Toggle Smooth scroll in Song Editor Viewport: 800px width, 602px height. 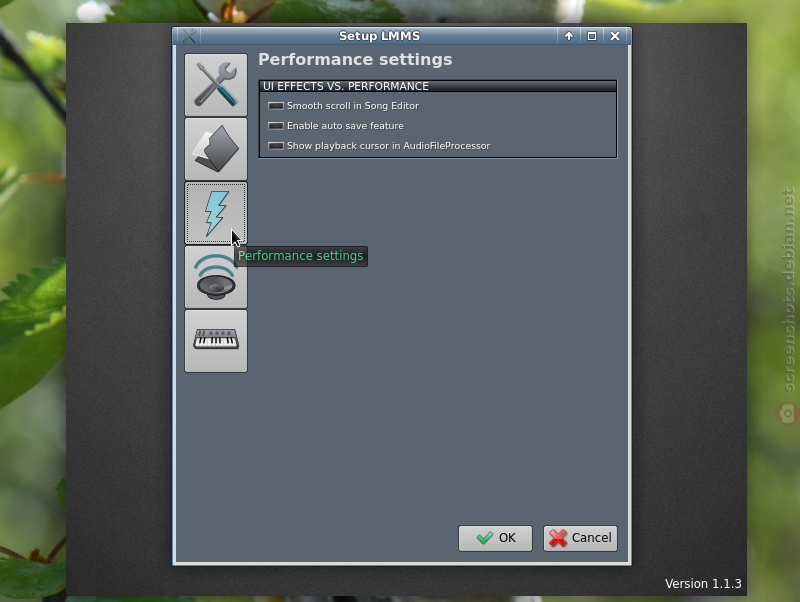[343, 106]
